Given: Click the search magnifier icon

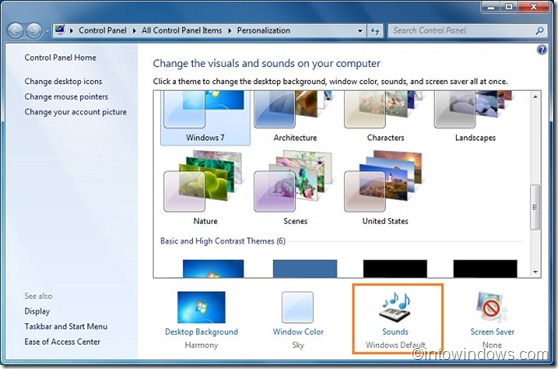Looking at the screenshot, I should coord(539,31).
